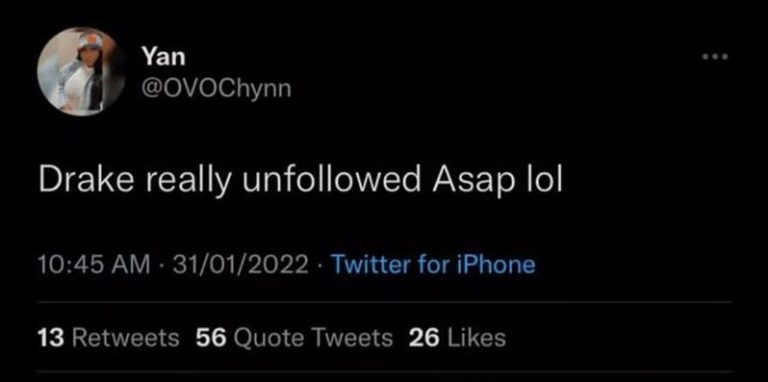Image resolution: width=768 pixels, height=382 pixels.
Task: Click the number 56 before Quote Tweets
Action: tap(211, 338)
